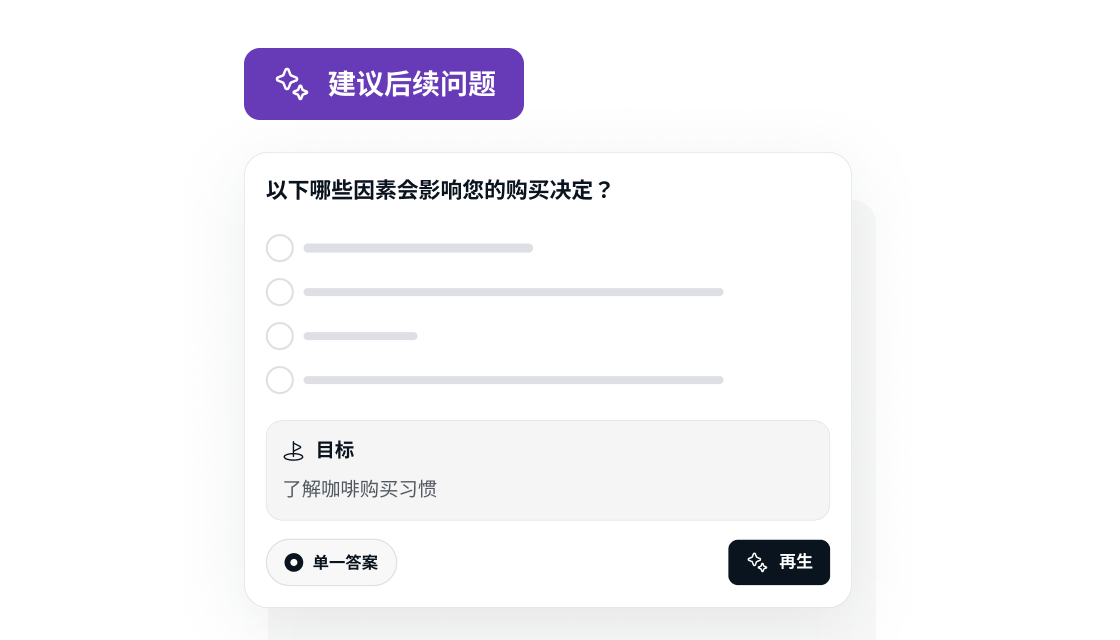The width and height of the screenshot is (1120, 640).
Task: Click the sparkle icon inside 再生 button
Action: coord(757,562)
